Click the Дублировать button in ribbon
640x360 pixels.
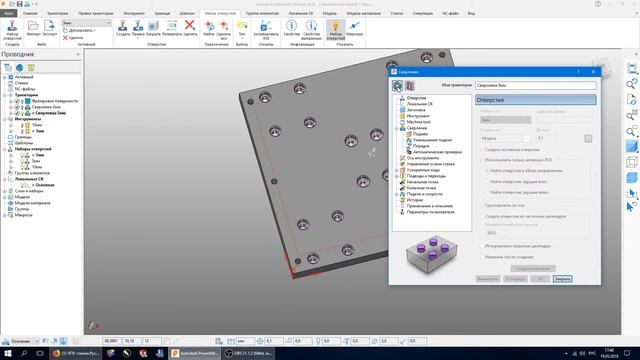tap(80, 31)
